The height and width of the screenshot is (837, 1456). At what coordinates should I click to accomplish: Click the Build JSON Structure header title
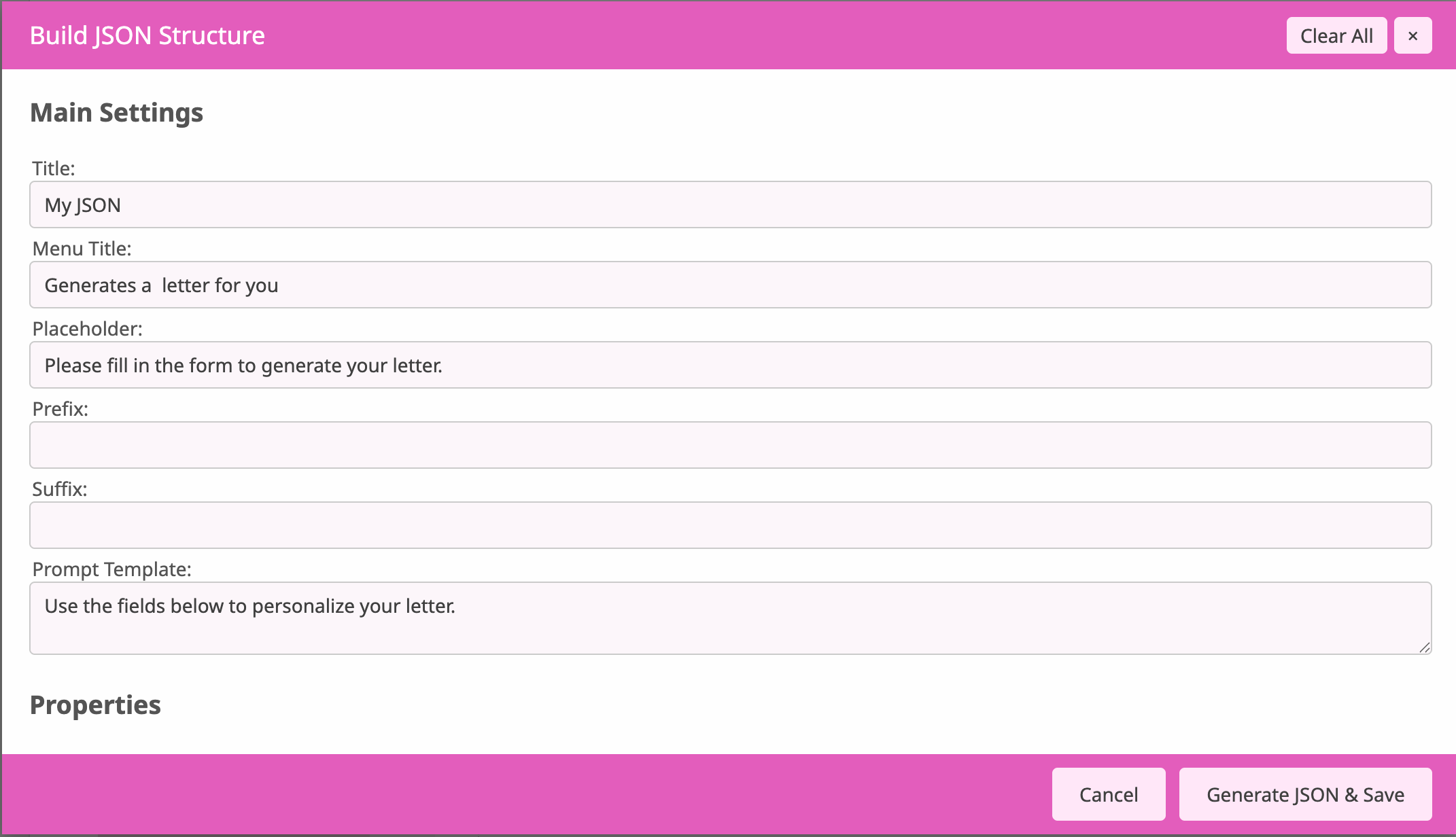pyautogui.click(x=147, y=35)
